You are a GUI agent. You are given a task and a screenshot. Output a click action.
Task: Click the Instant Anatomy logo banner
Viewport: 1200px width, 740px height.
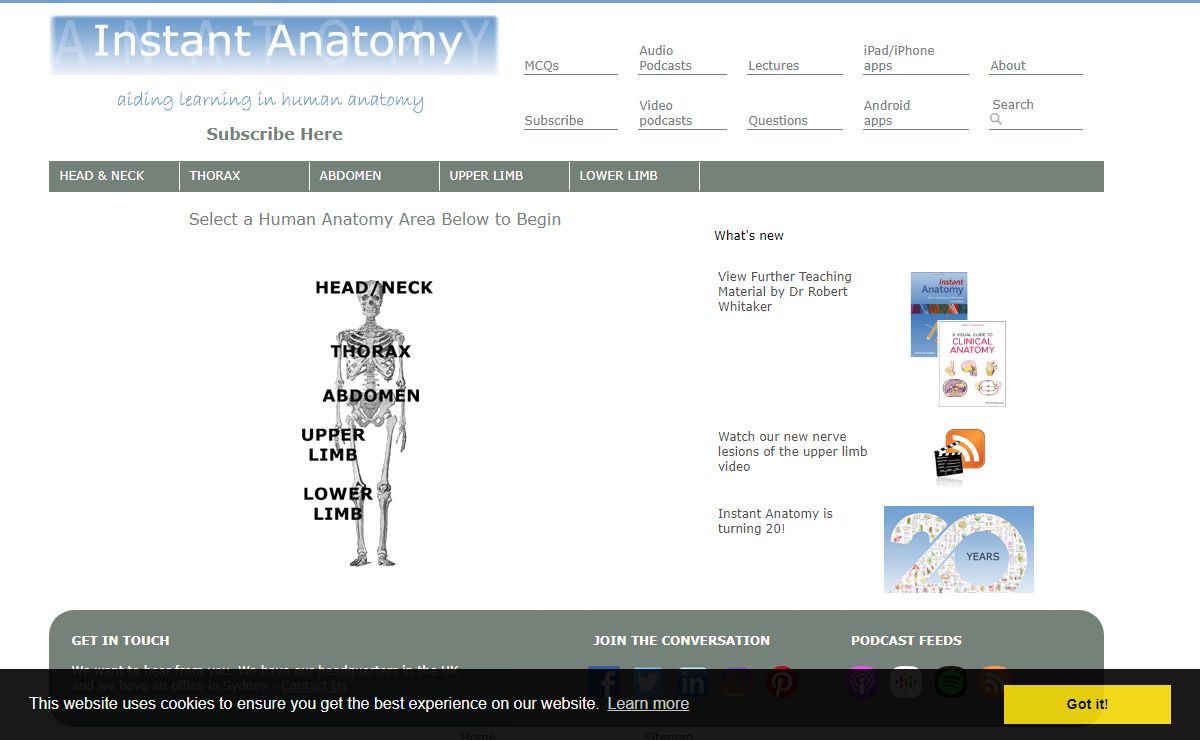pyautogui.click(x=274, y=46)
